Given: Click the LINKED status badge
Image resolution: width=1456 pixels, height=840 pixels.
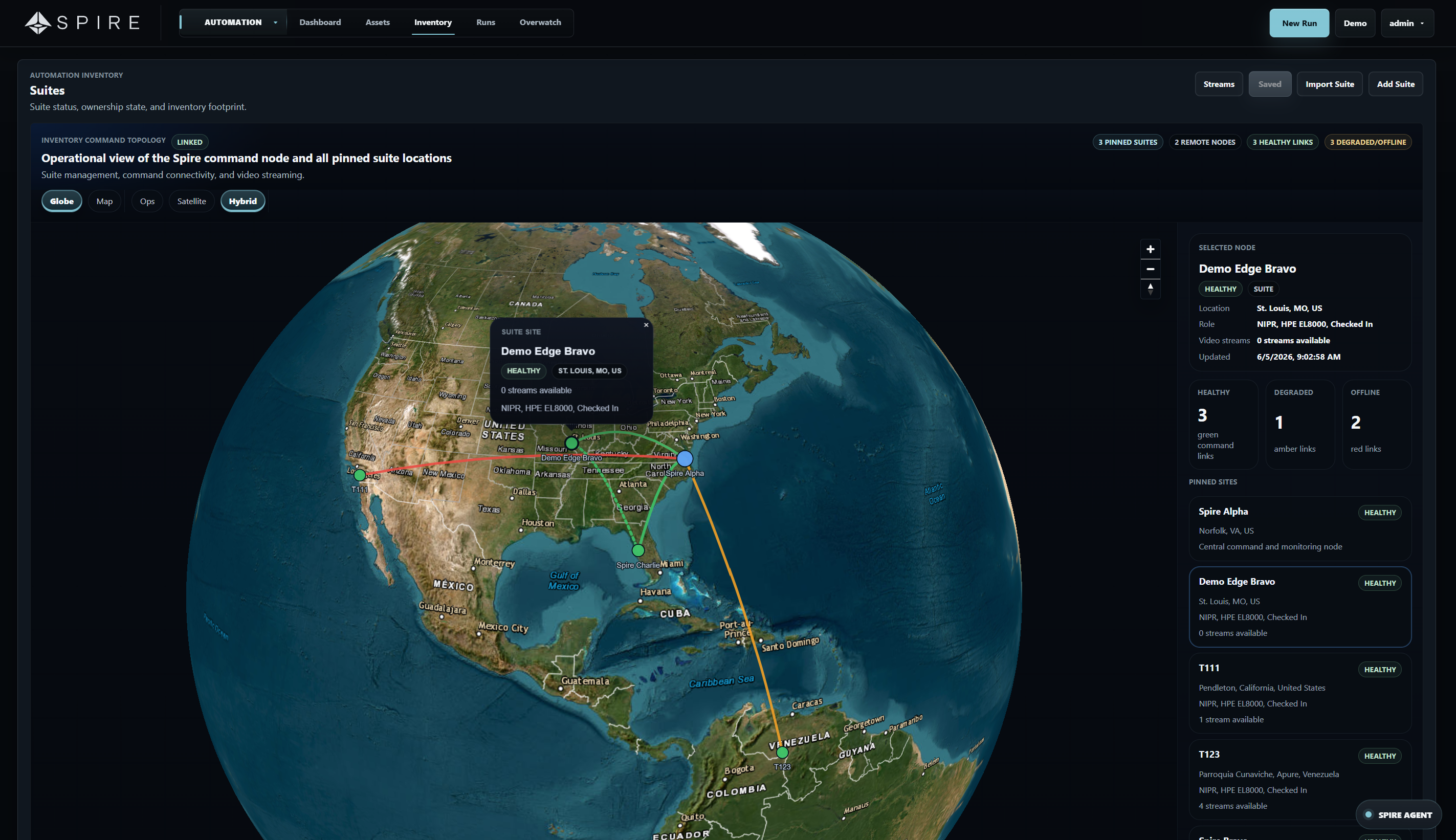Looking at the screenshot, I should (x=190, y=142).
